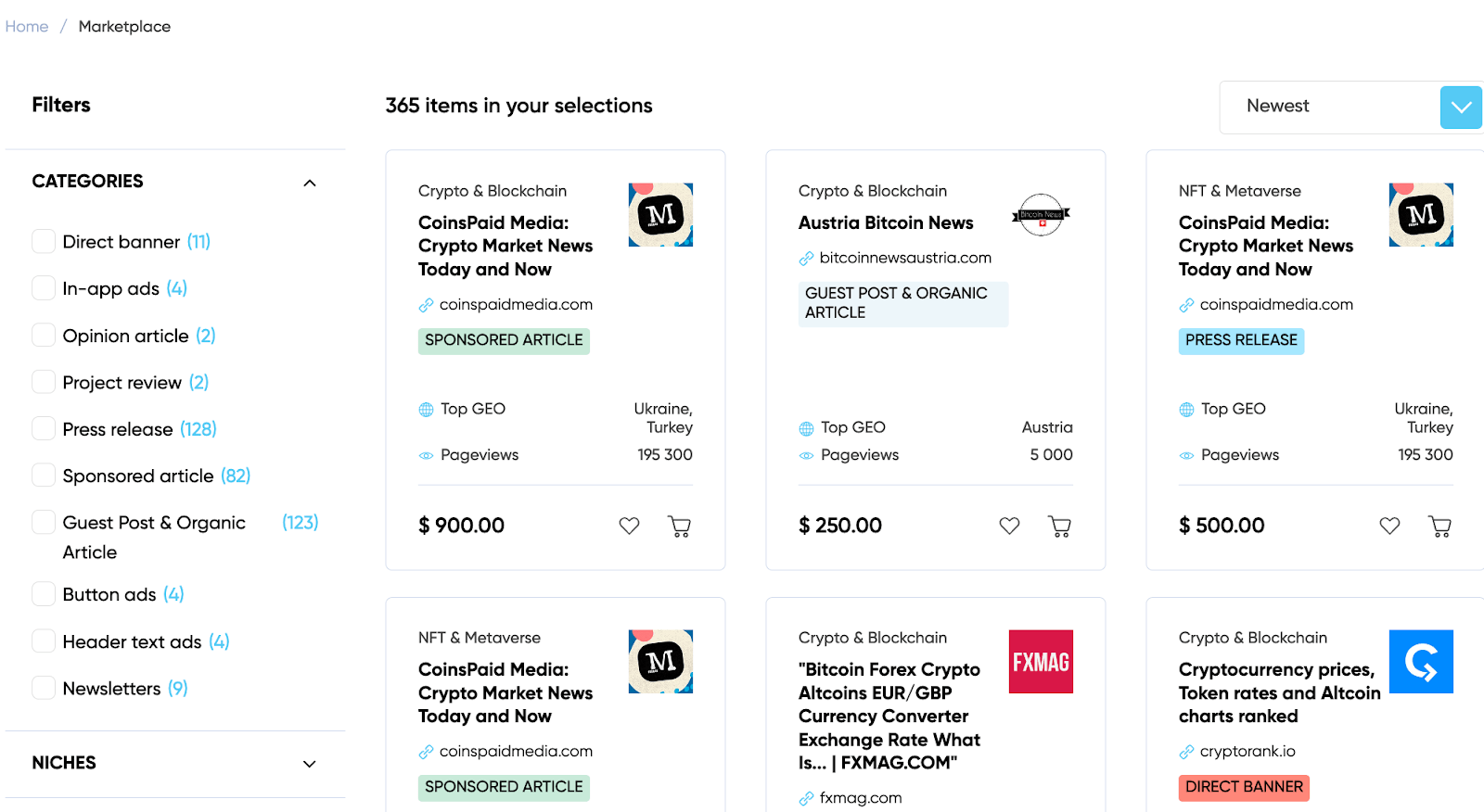Tick the Guest Post & Organic Article filter
The image size is (1484, 812).
click(43, 522)
